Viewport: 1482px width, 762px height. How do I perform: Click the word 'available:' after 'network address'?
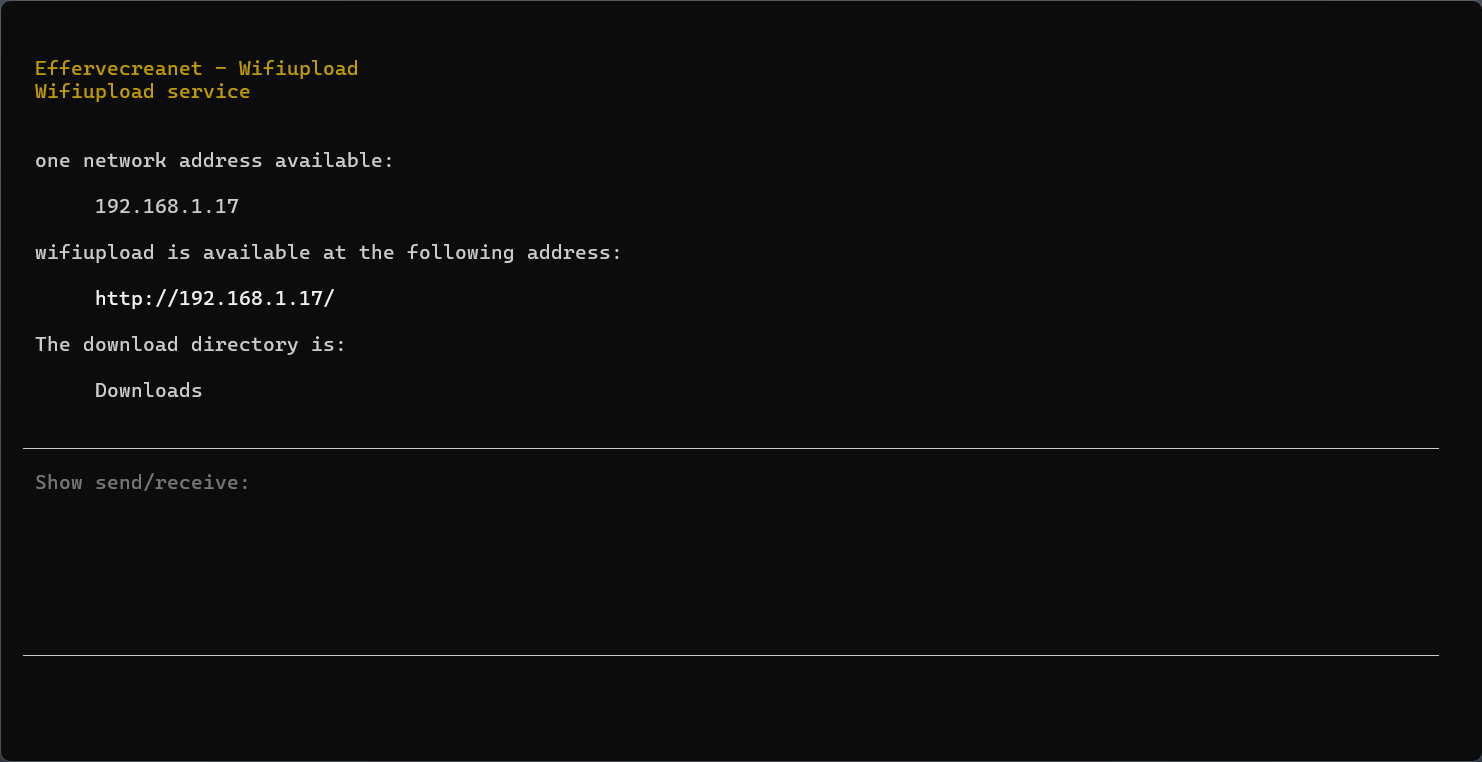click(335, 160)
